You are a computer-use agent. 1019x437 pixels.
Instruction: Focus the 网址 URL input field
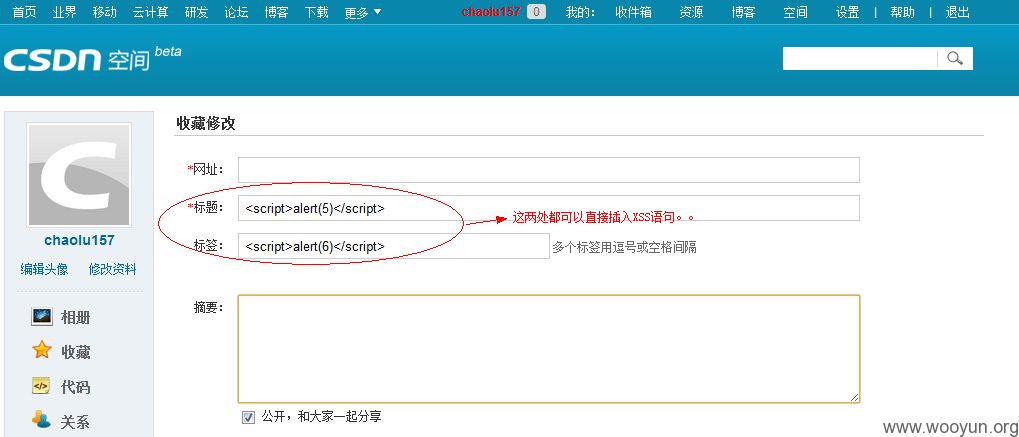tap(548, 170)
